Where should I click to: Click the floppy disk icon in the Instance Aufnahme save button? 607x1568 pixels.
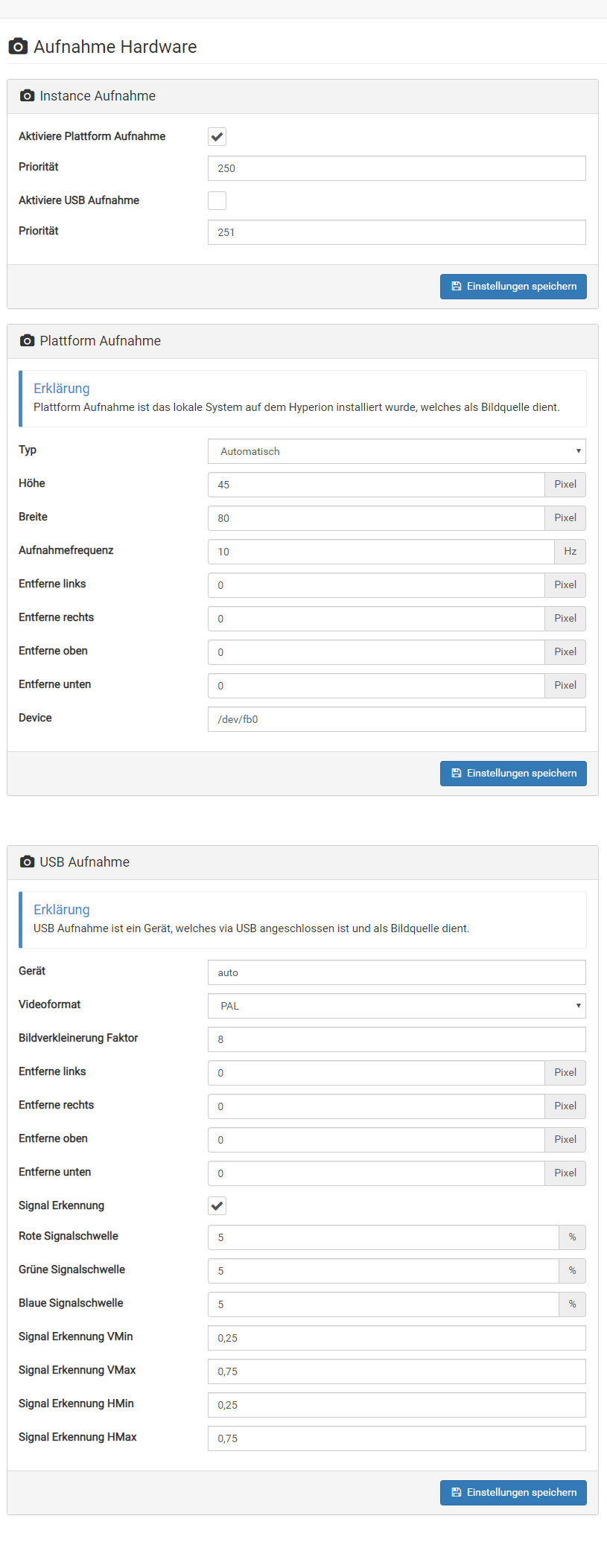(x=457, y=287)
